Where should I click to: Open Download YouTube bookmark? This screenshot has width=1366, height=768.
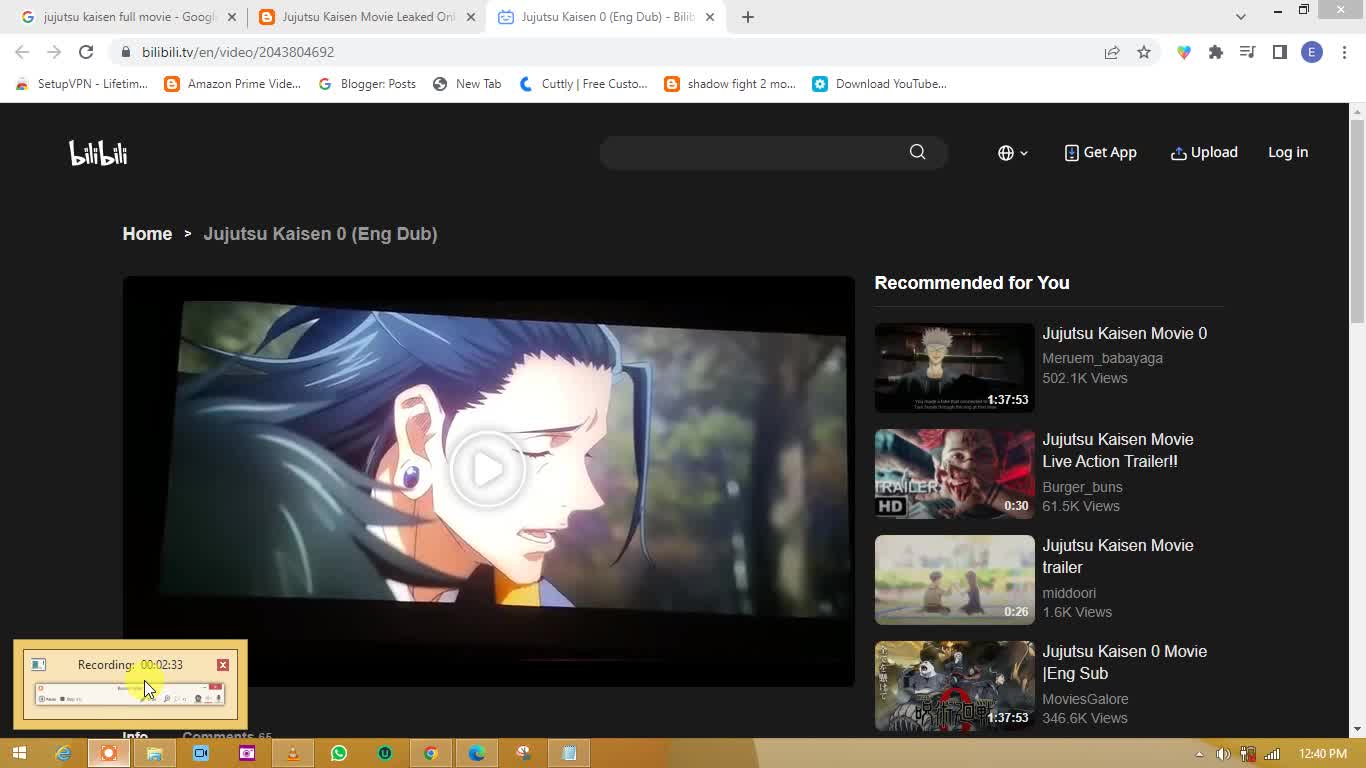[879, 84]
